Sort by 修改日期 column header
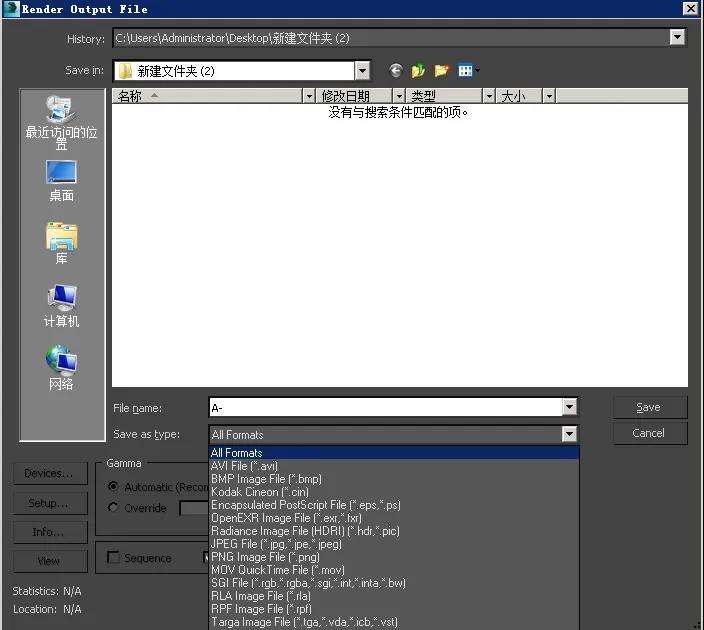 354,96
